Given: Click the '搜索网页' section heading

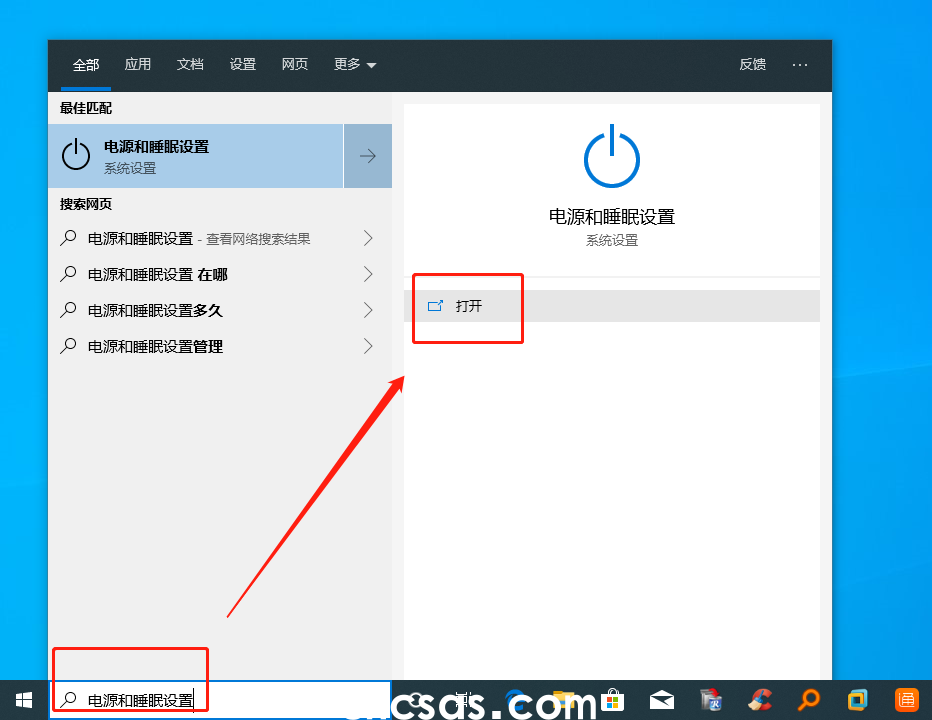Looking at the screenshot, I should click(86, 204).
